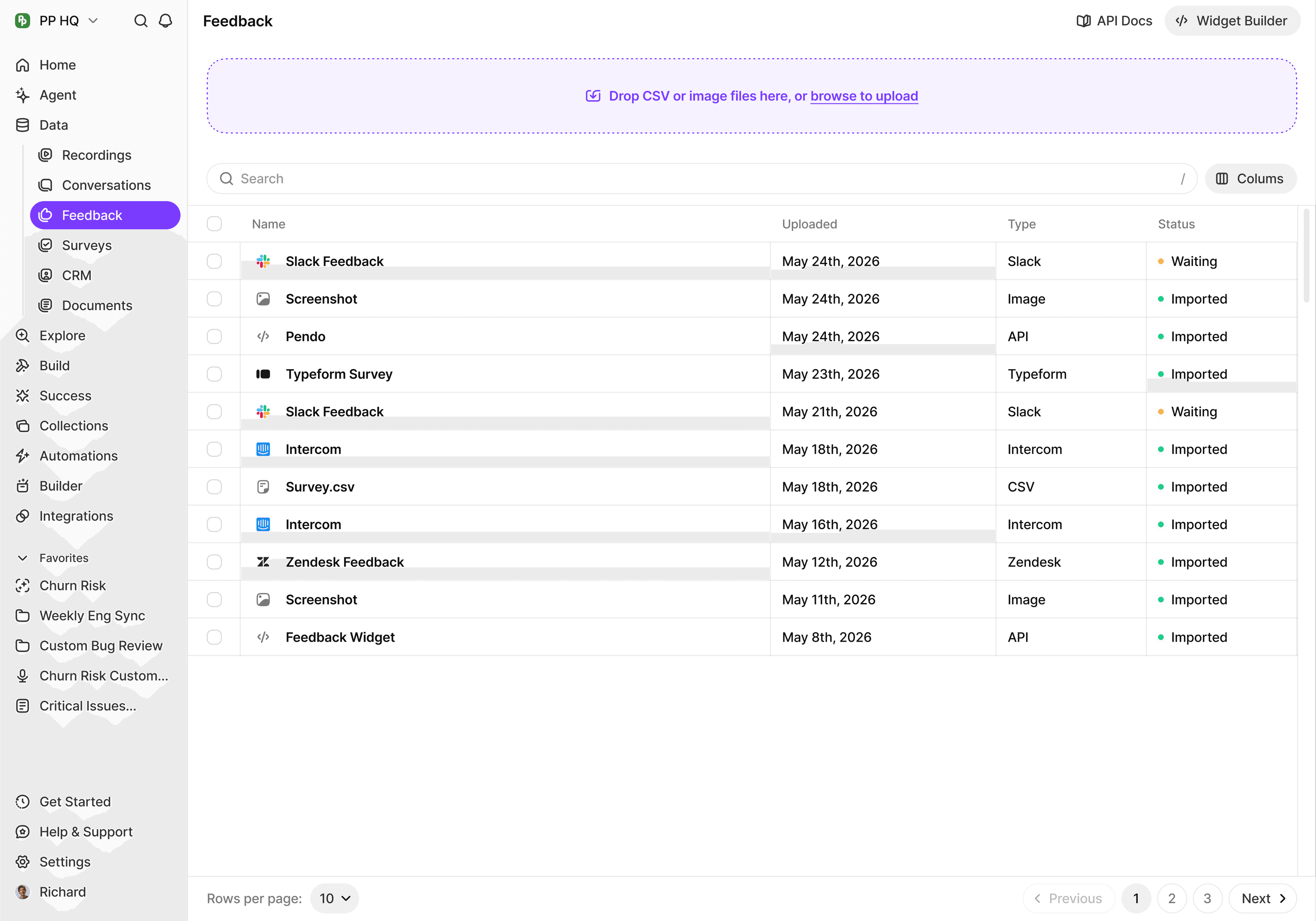
Task: Open the Feedback Widget row name
Action: pyautogui.click(x=340, y=637)
